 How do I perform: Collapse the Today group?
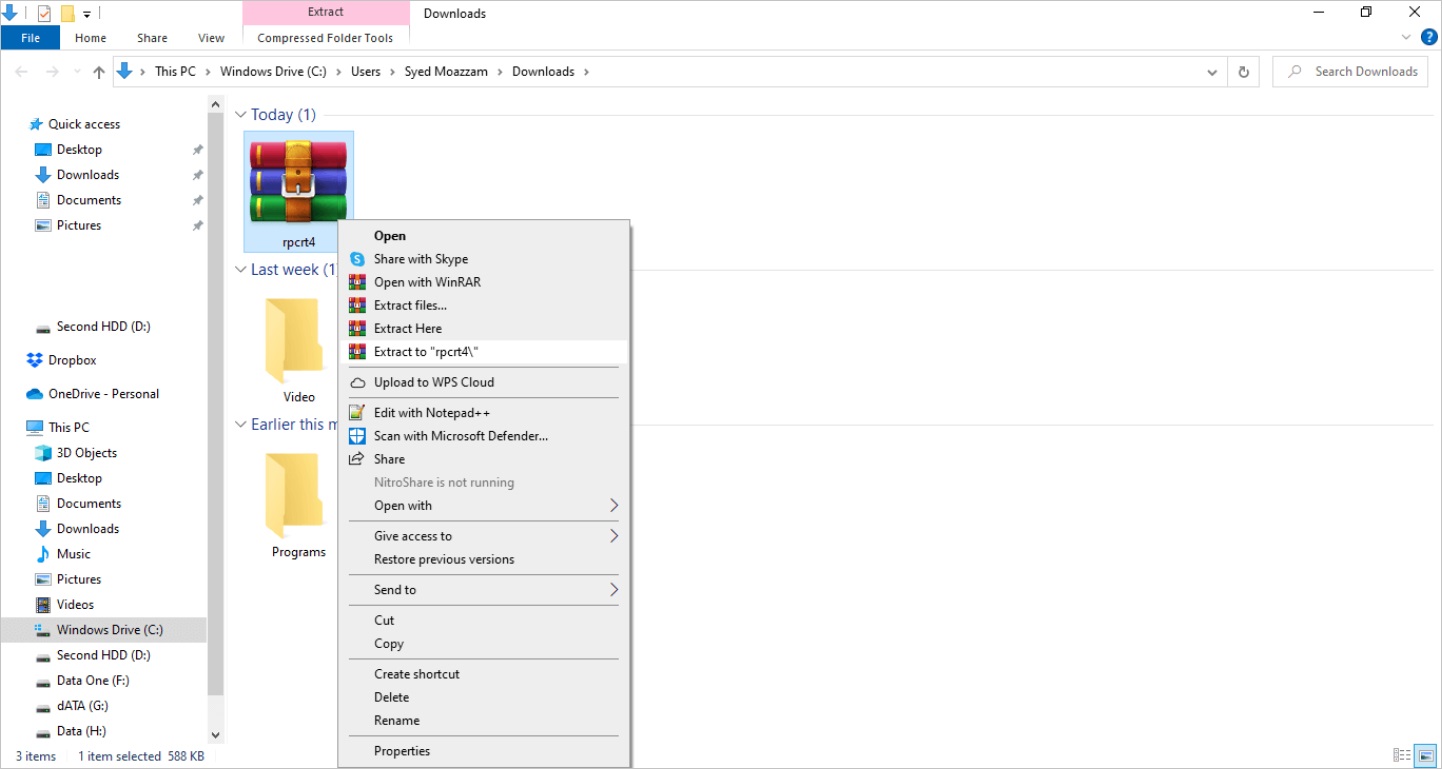click(240, 113)
